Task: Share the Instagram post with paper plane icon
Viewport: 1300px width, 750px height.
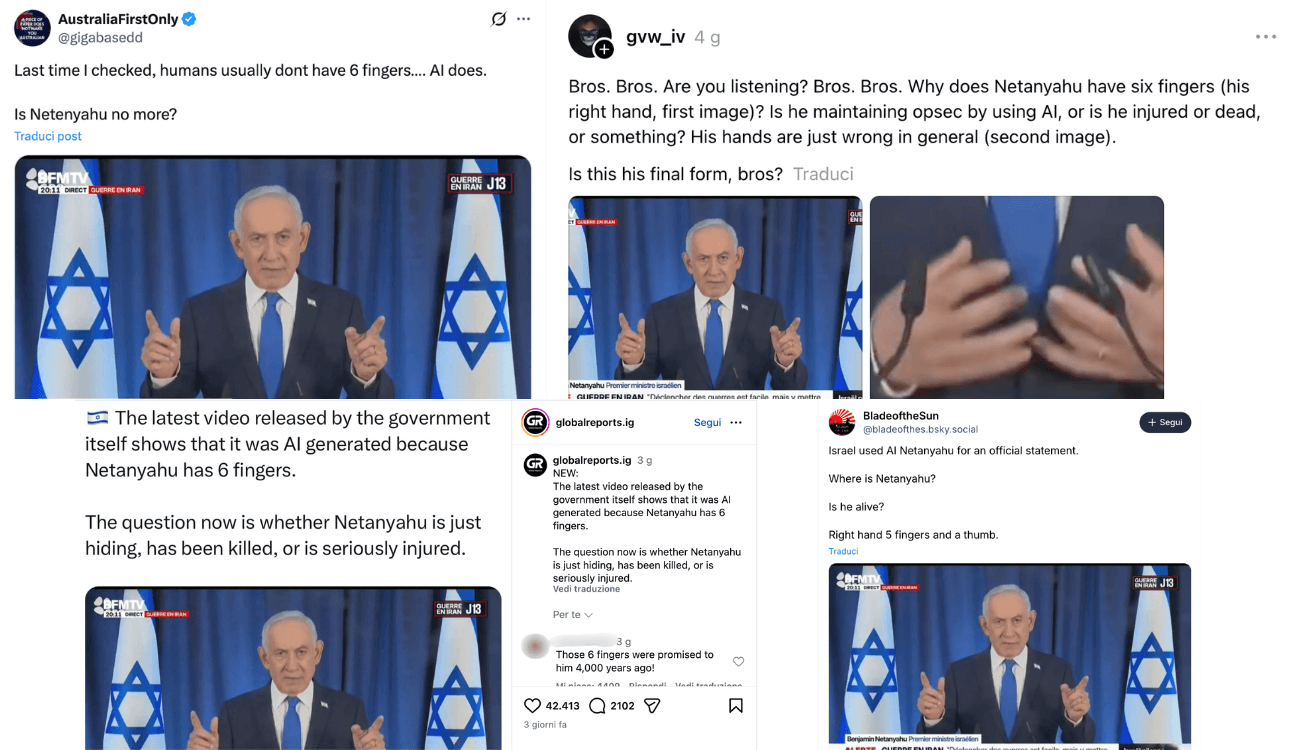Action: click(x=652, y=706)
